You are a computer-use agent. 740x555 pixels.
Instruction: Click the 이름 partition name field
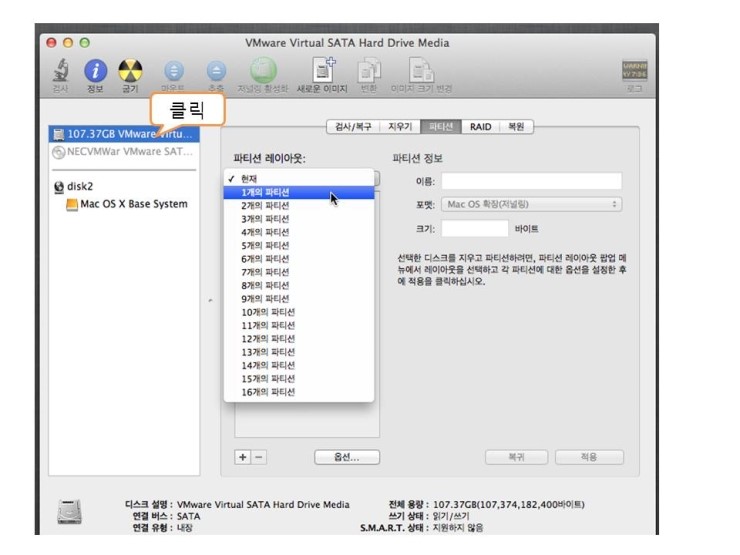pyautogui.click(x=531, y=181)
